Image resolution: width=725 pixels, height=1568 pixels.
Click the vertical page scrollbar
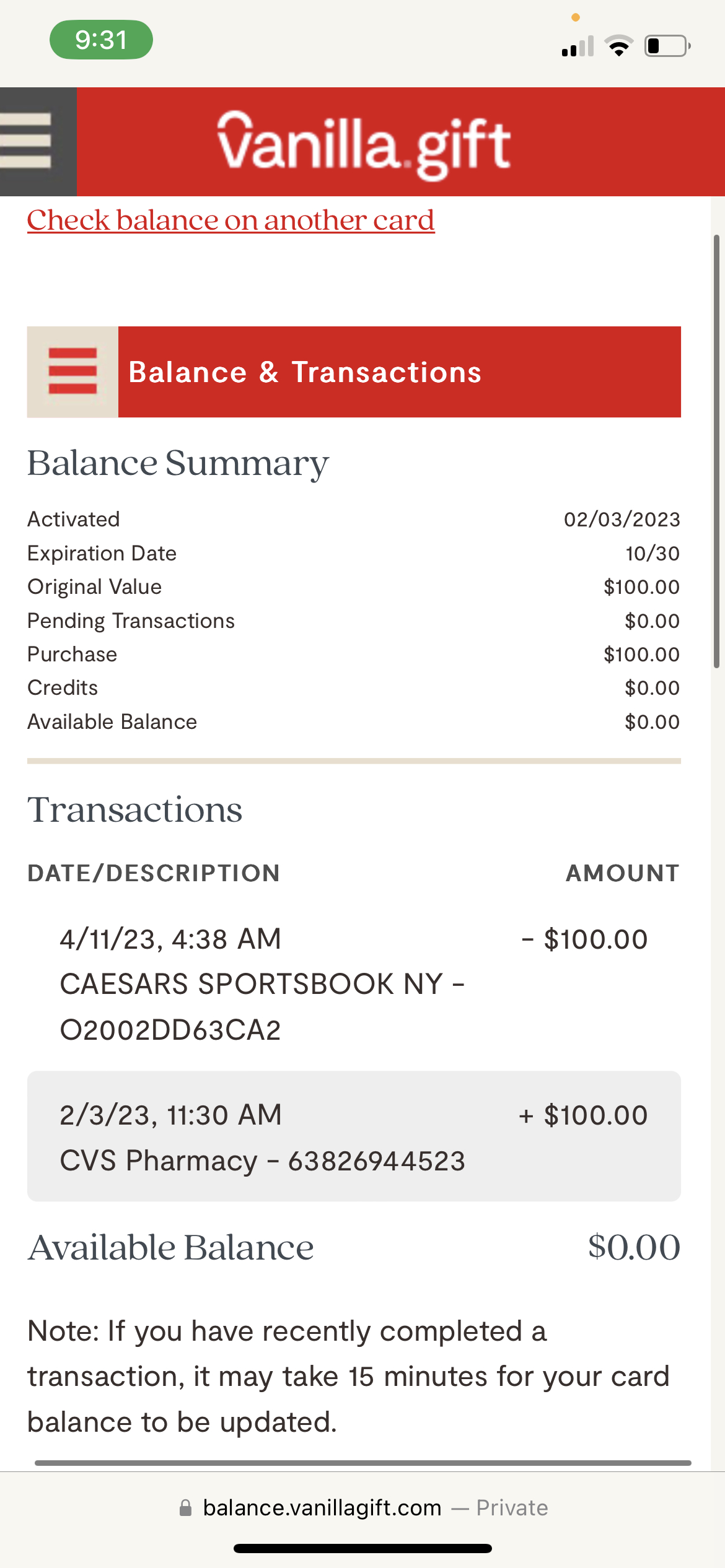tap(716, 451)
